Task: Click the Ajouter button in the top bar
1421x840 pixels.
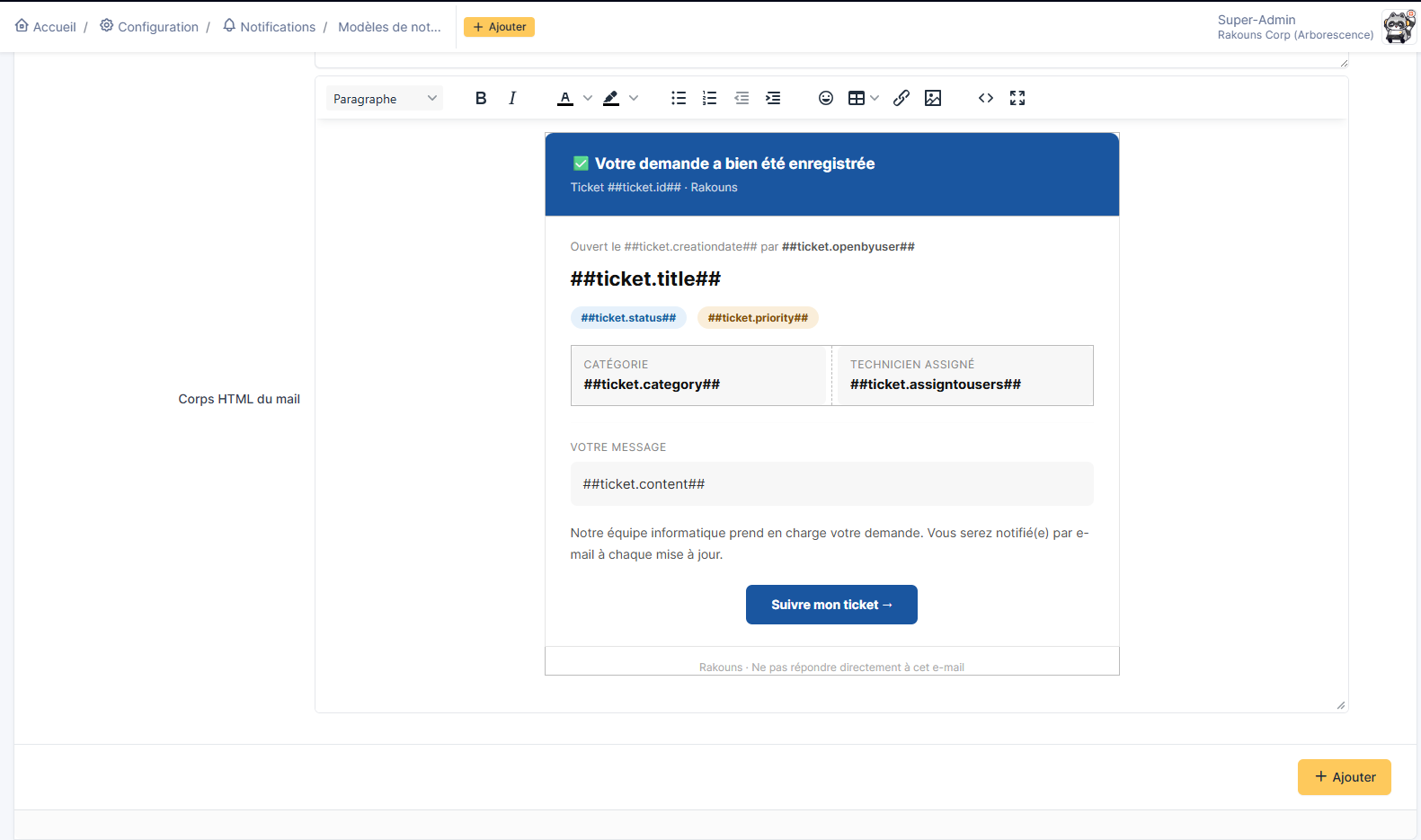Action: (x=499, y=27)
